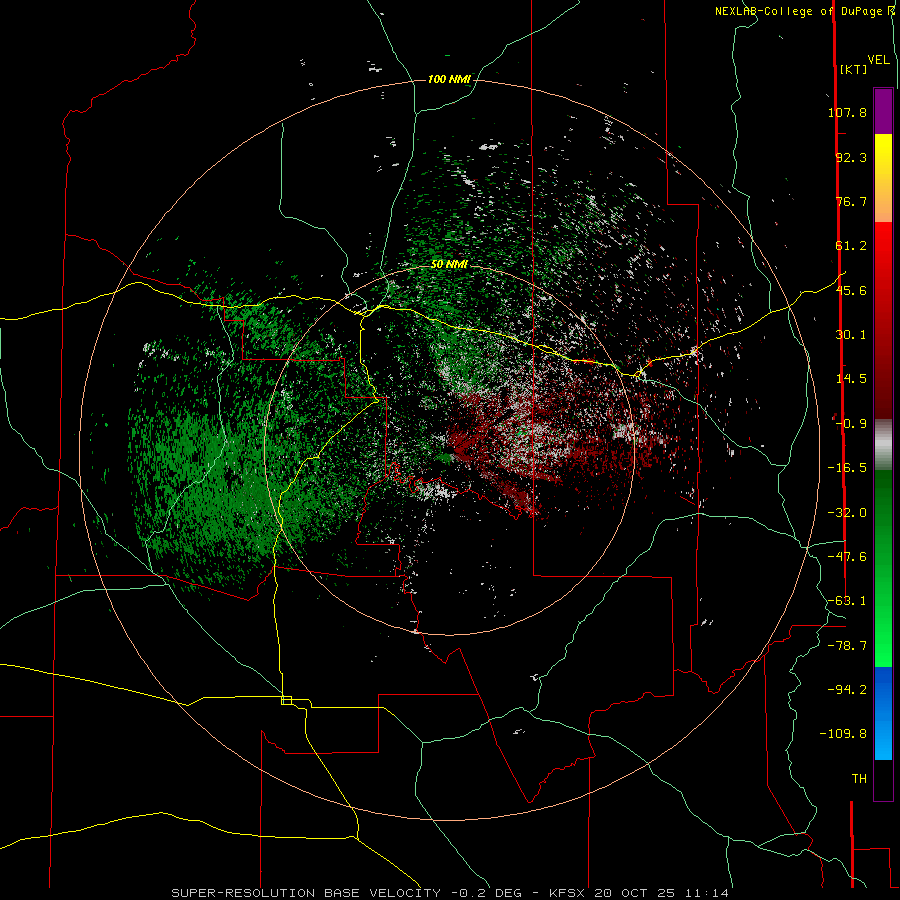Viewport: 900px width, 900px height.
Task: Click the VEL legend title
Action: (x=878, y=60)
